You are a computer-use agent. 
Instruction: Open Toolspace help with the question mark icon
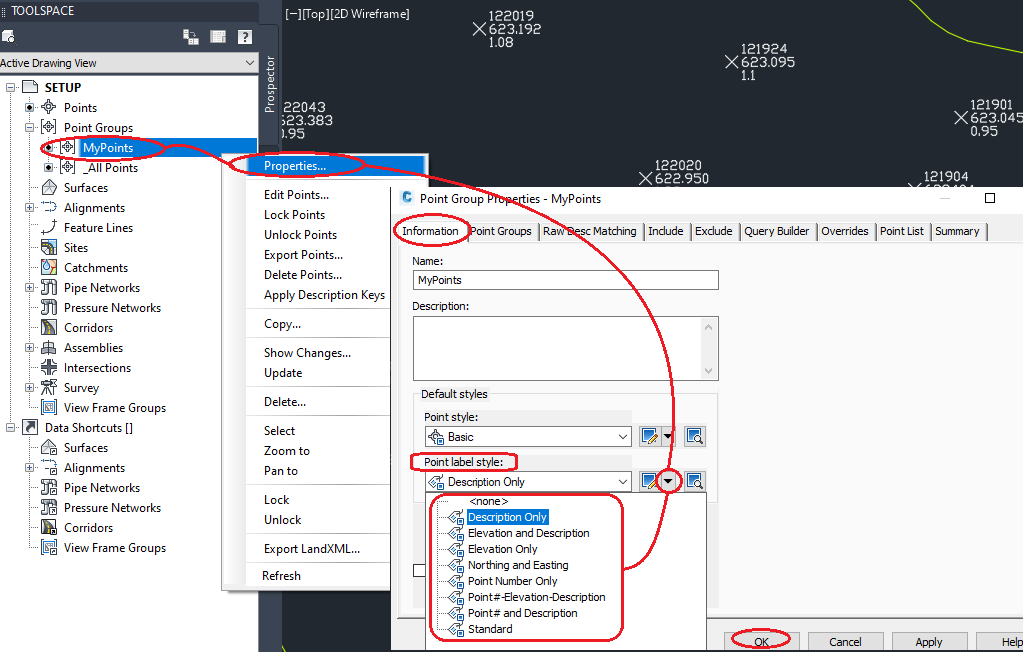(x=243, y=36)
